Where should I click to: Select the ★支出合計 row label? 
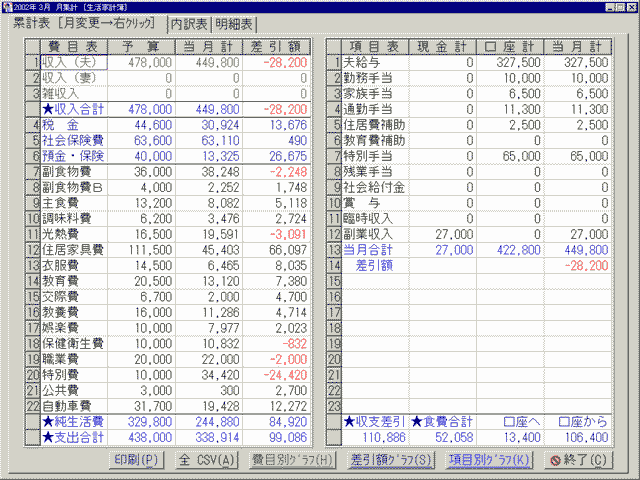point(74,438)
